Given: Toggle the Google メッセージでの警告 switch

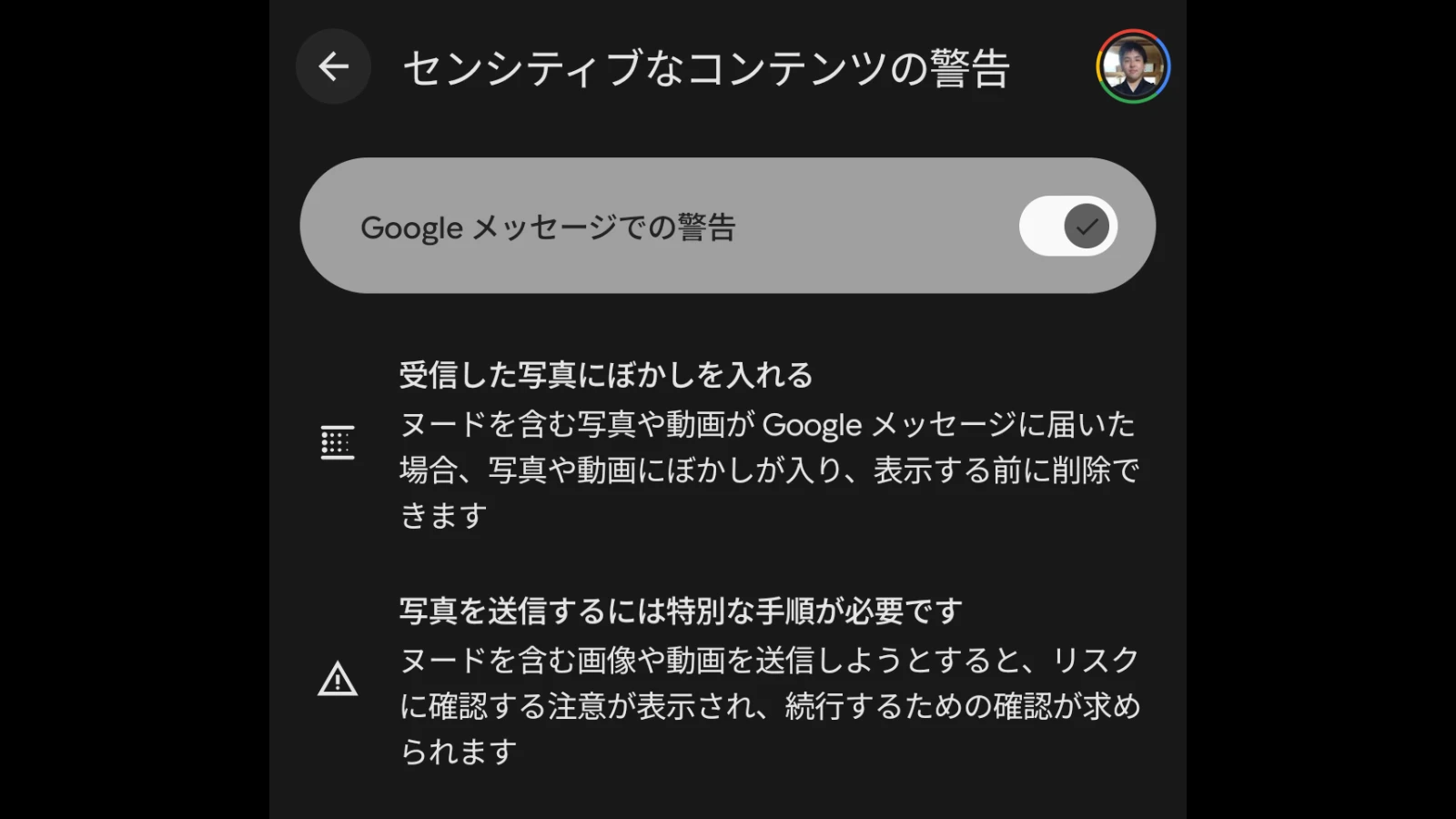Looking at the screenshot, I should [x=1067, y=226].
